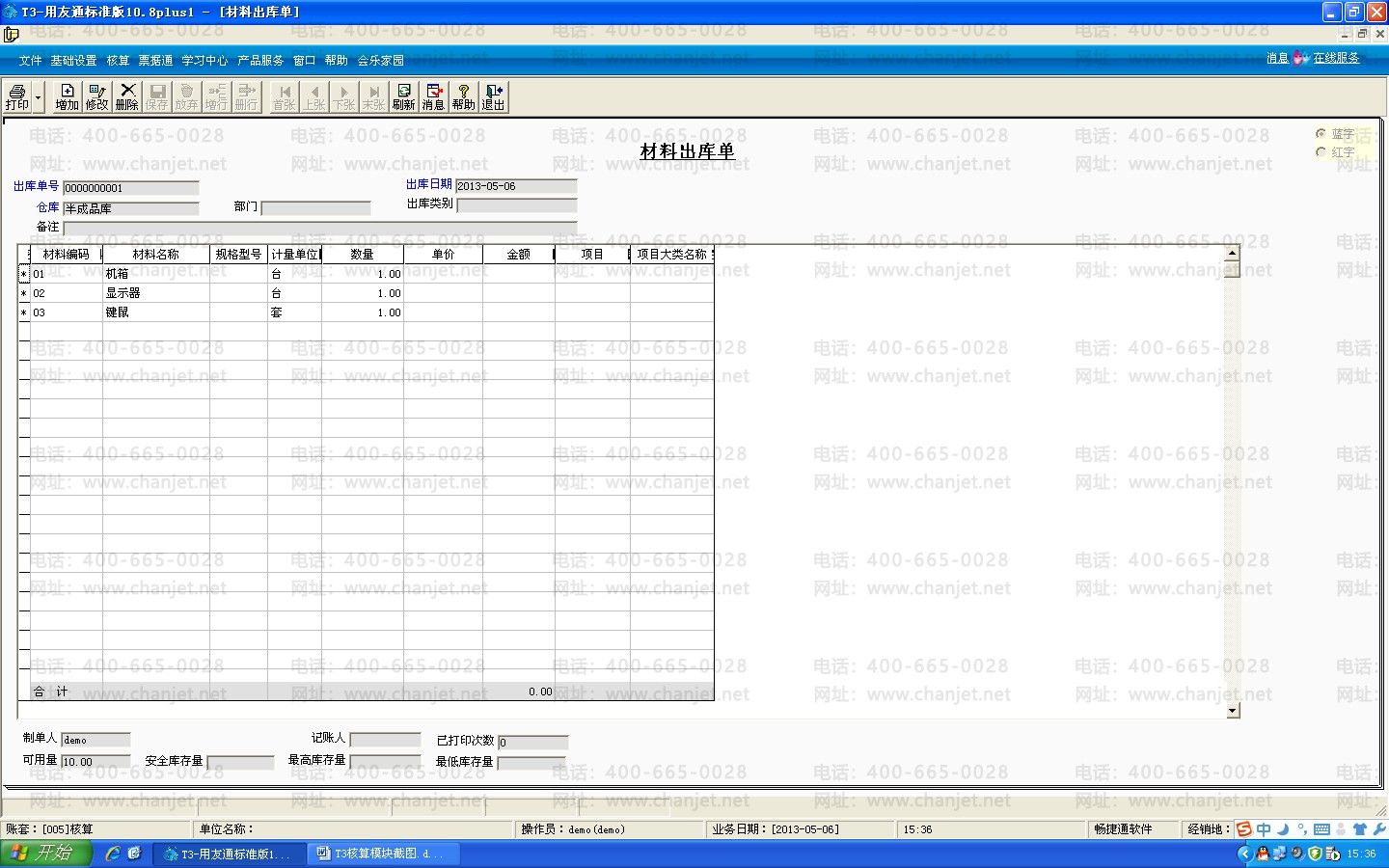Viewport: 1389px width, 868px height.
Task: Click the Sogou input method S icon
Action: [1244, 829]
